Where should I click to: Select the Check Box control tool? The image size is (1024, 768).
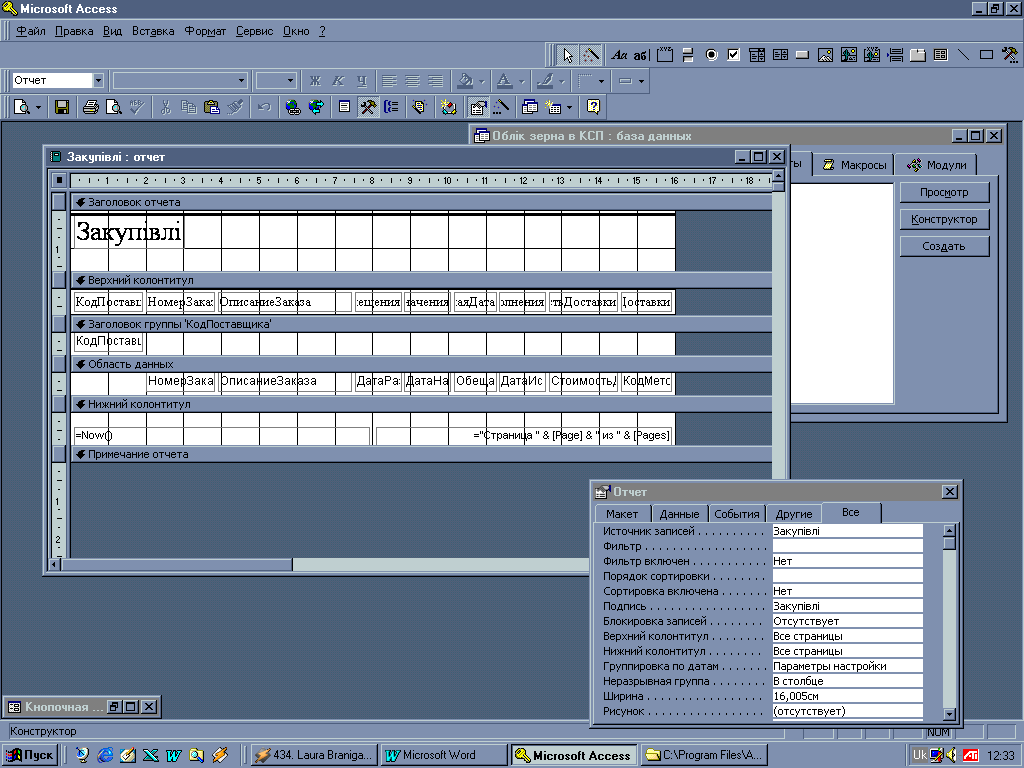tap(734, 55)
